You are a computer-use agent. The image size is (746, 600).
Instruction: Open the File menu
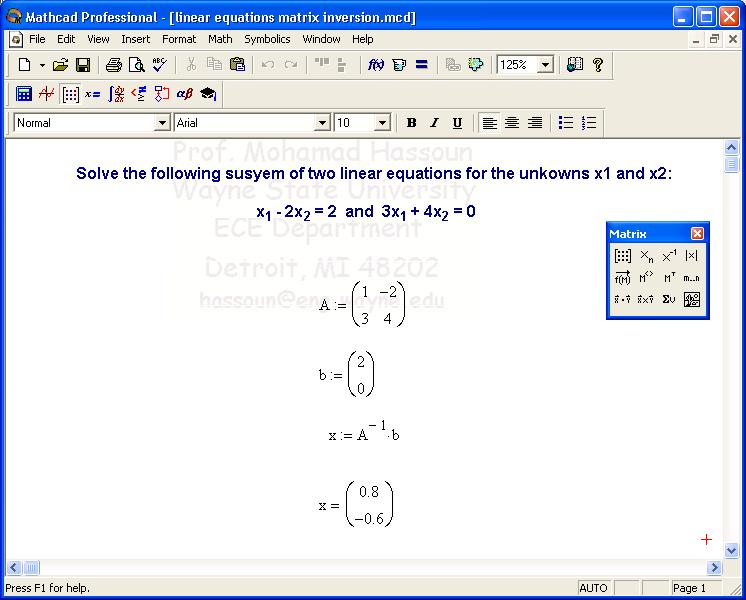tap(37, 39)
